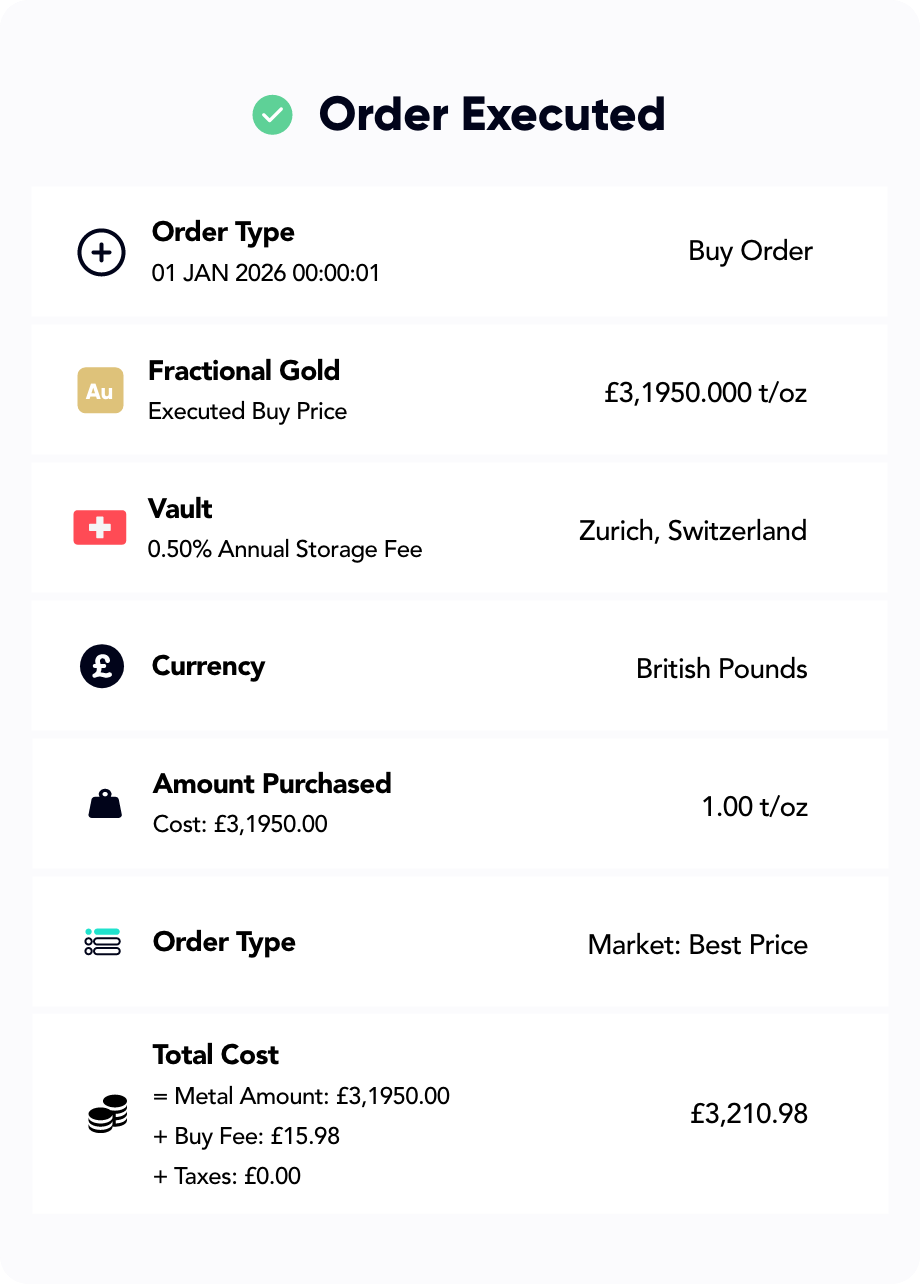Screen dimensions: 920x1284
Task: Click the pound sterling currency icon
Action: pos(101,666)
